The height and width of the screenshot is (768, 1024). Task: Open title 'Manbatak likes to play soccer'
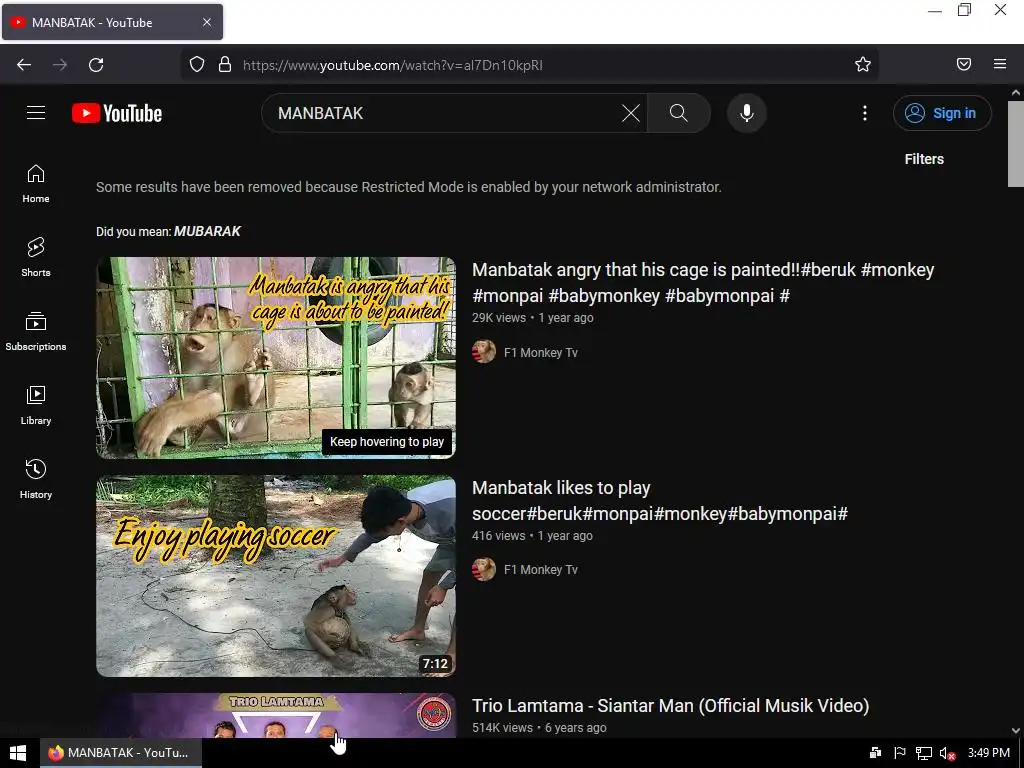660,500
